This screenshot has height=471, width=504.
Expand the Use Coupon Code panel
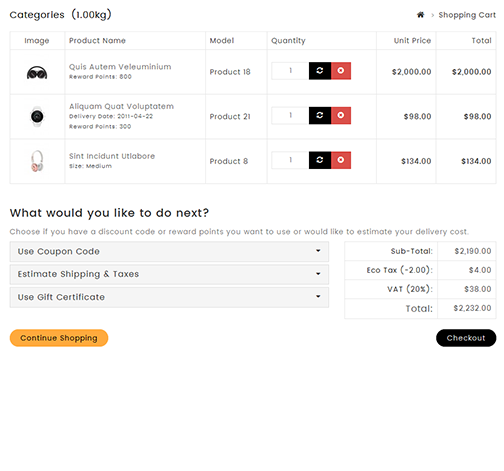coord(169,252)
